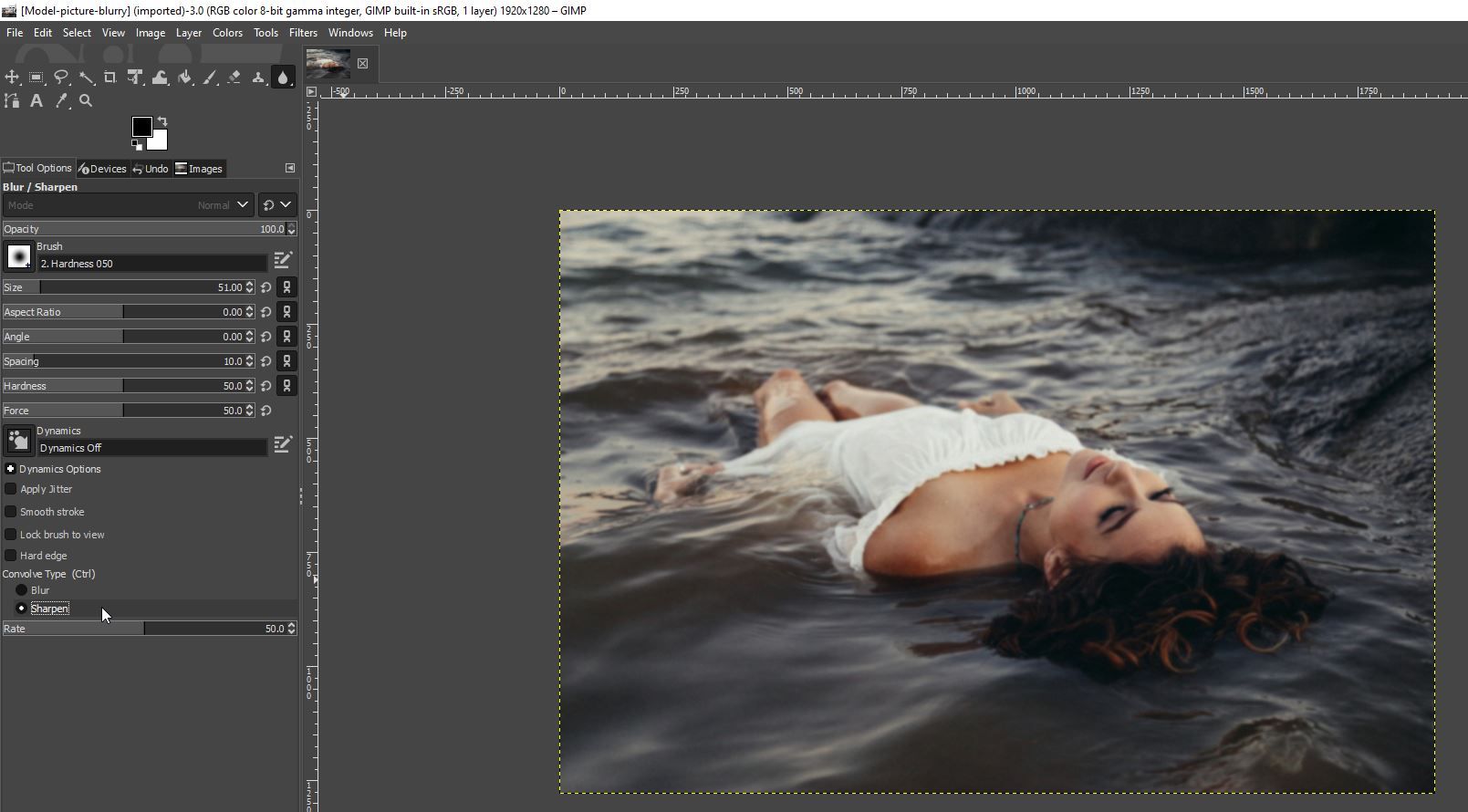Open the tab configuration menu arrow
1468x812 pixels.
point(290,168)
